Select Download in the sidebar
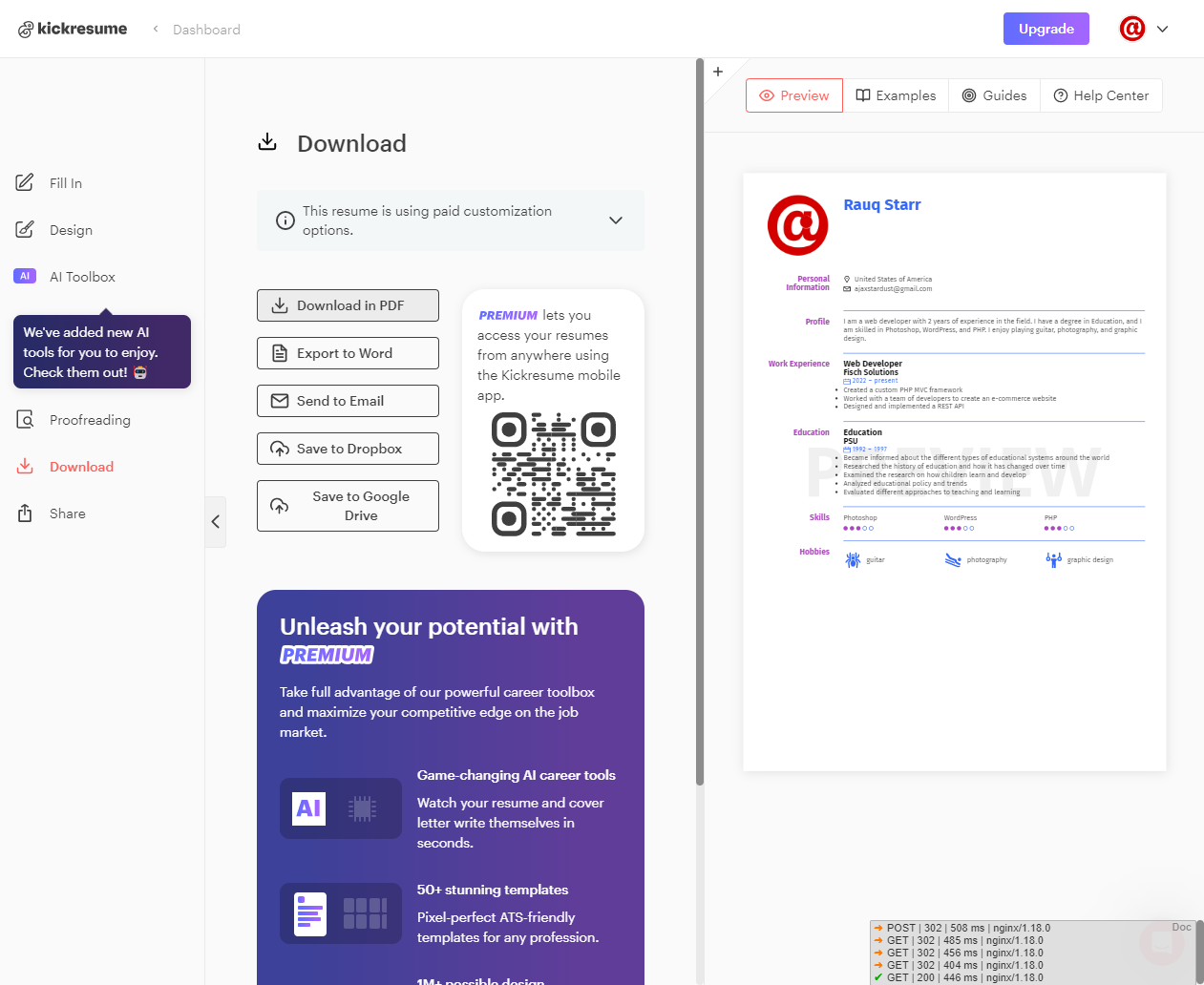This screenshot has height=985, width=1204. (81, 467)
